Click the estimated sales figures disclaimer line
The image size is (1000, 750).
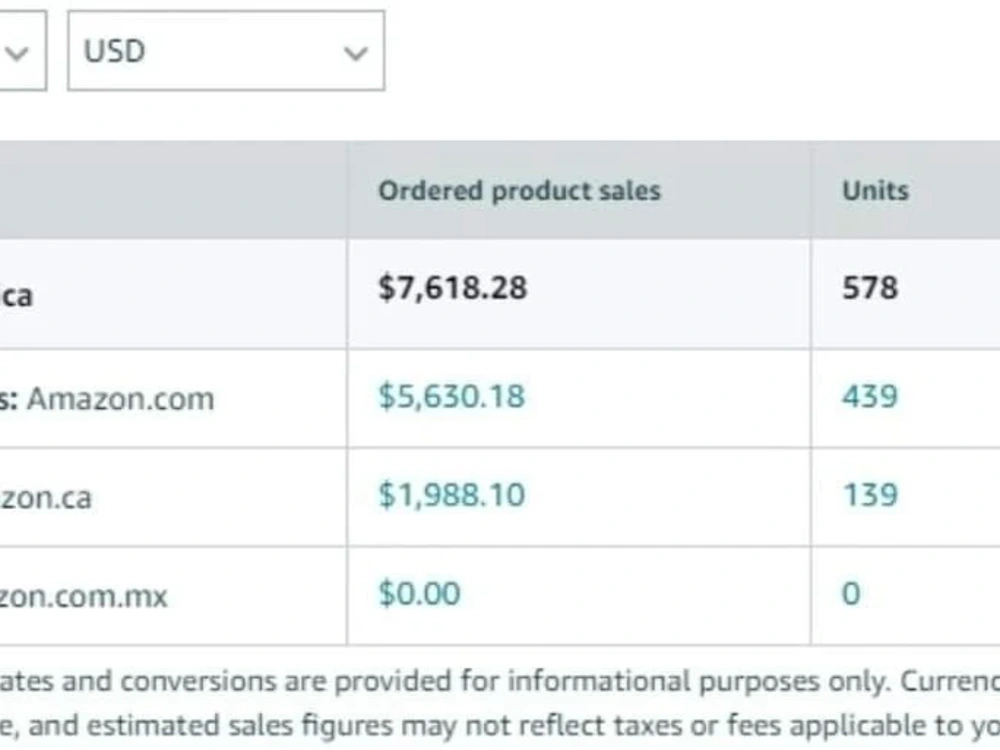coord(500,726)
